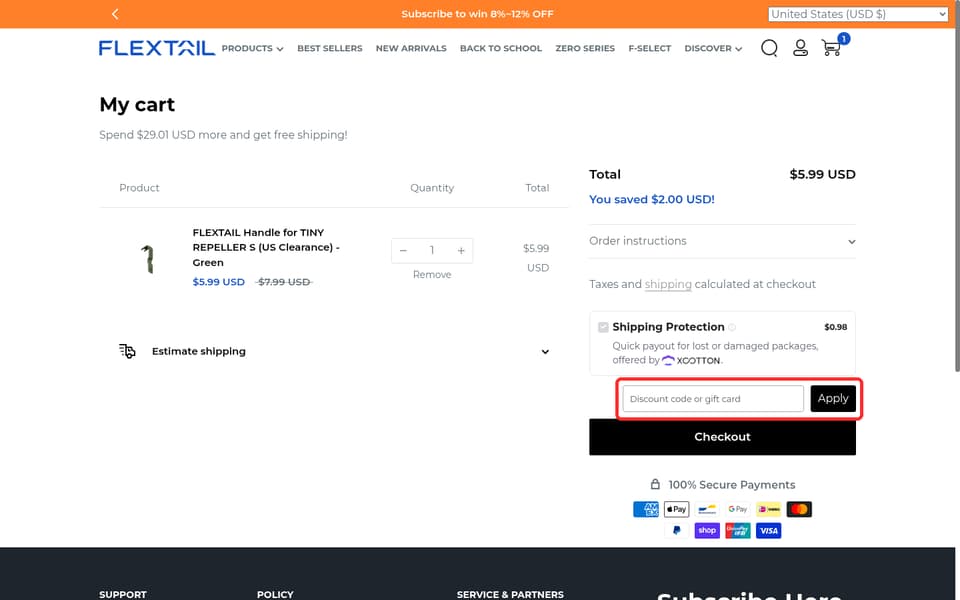The width and height of the screenshot is (960, 600).
Task: Click the SERVICE & PARTNERS footer heading
Action: coord(510,594)
